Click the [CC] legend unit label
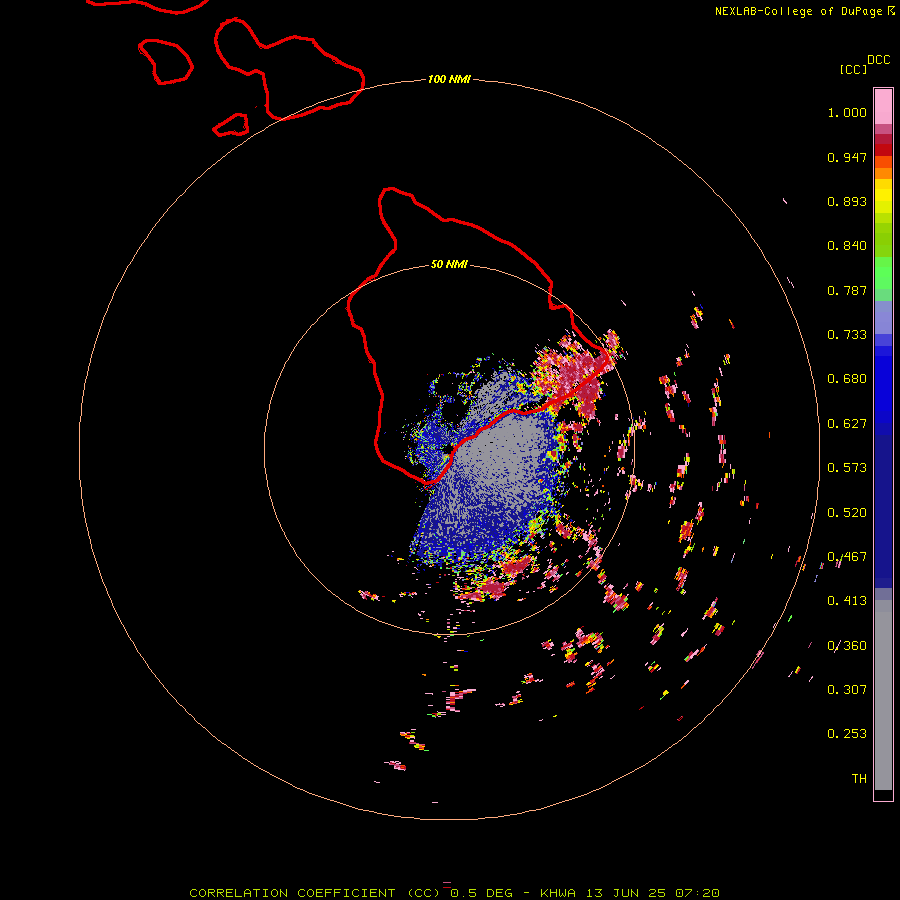900x900 pixels. pos(853,69)
